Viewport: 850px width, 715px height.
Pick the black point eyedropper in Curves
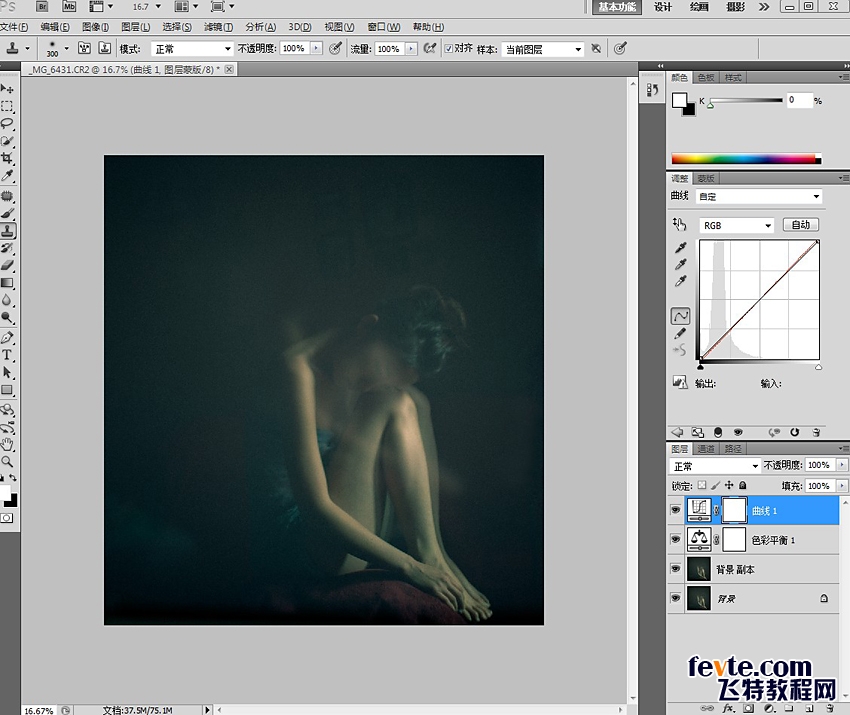(x=680, y=248)
